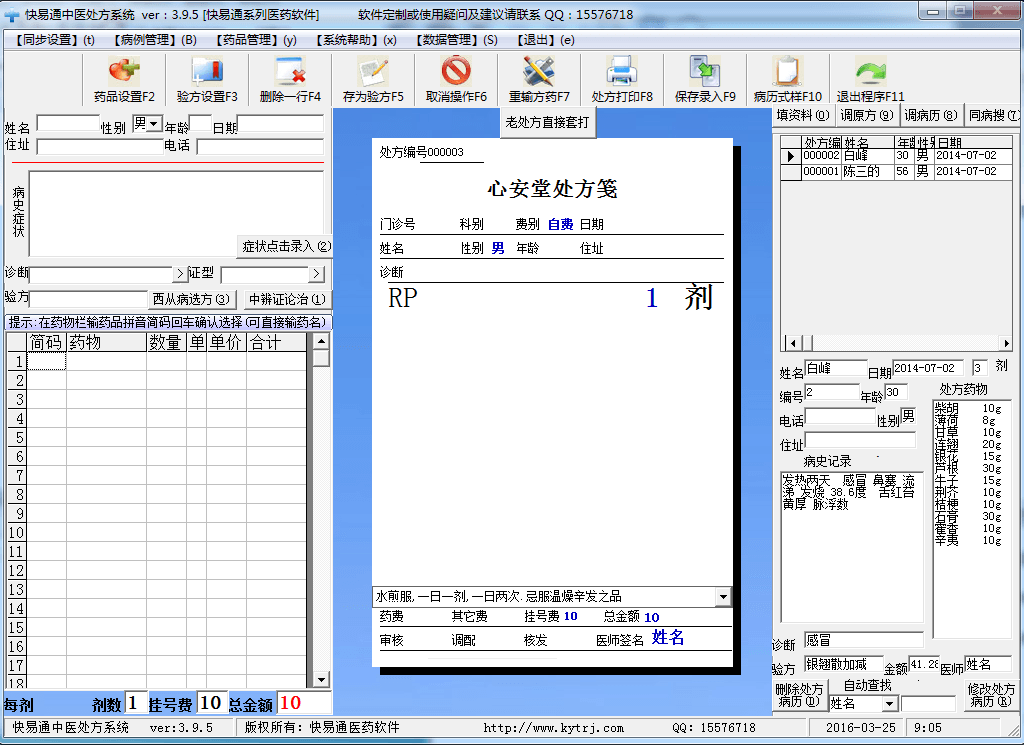Image resolution: width=1024 pixels, height=745 pixels.
Task: Click 退出程序F11 exit icon
Action: click(871, 79)
